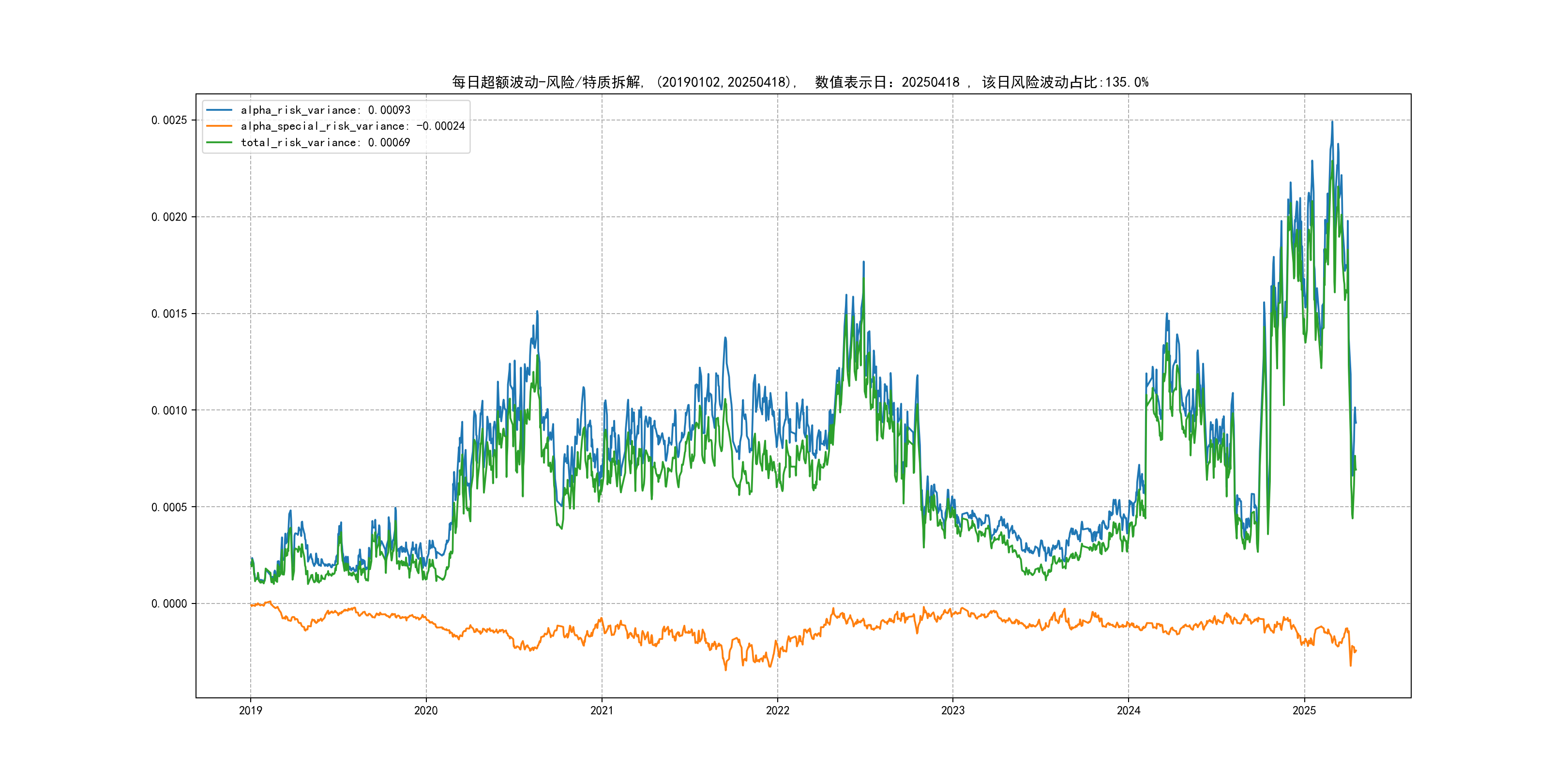
Task: Click the 2020 x-axis tick label
Action: 425,710
